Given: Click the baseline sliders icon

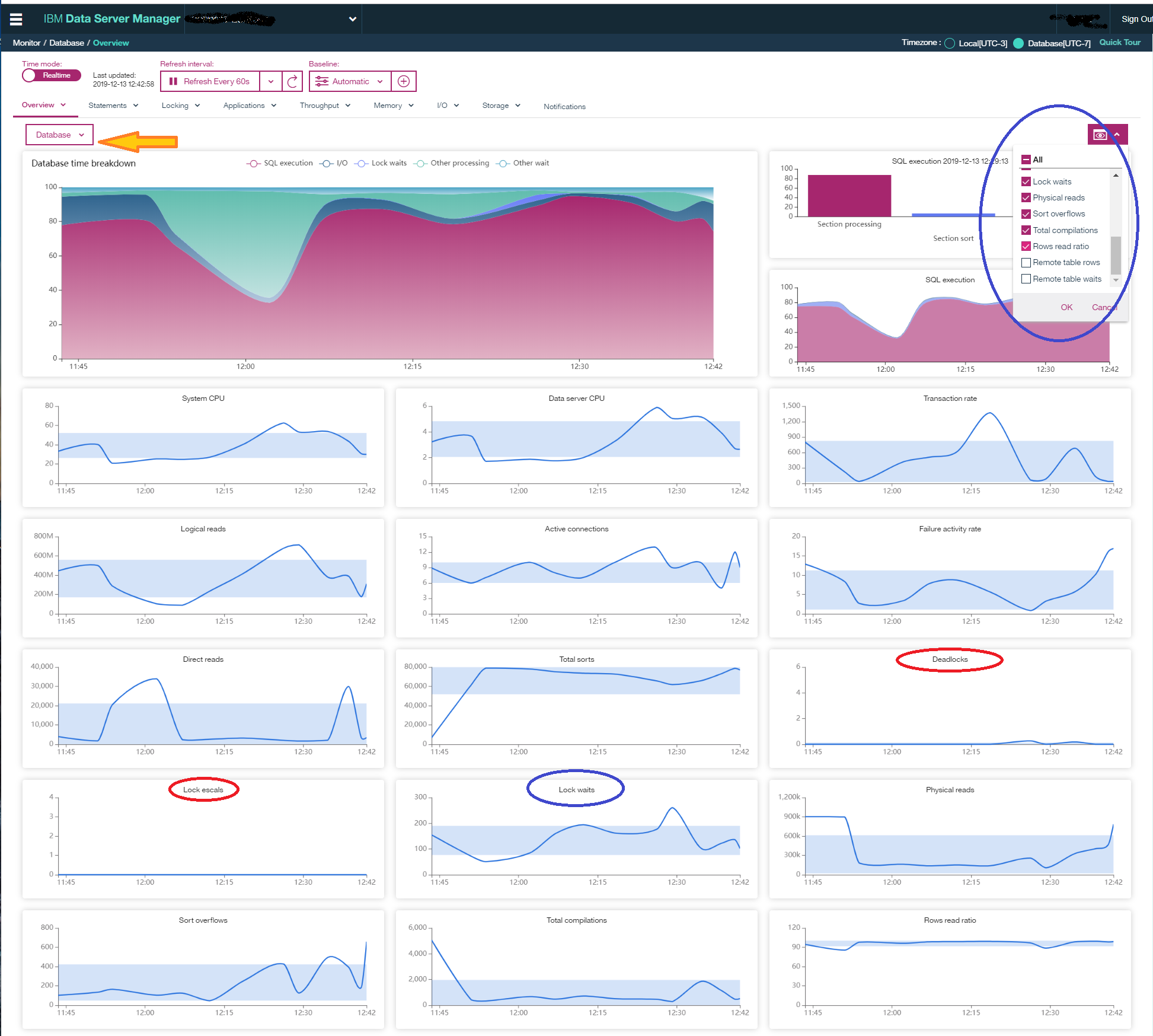Looking at the screenshot, I should click(x=322, y=81).
